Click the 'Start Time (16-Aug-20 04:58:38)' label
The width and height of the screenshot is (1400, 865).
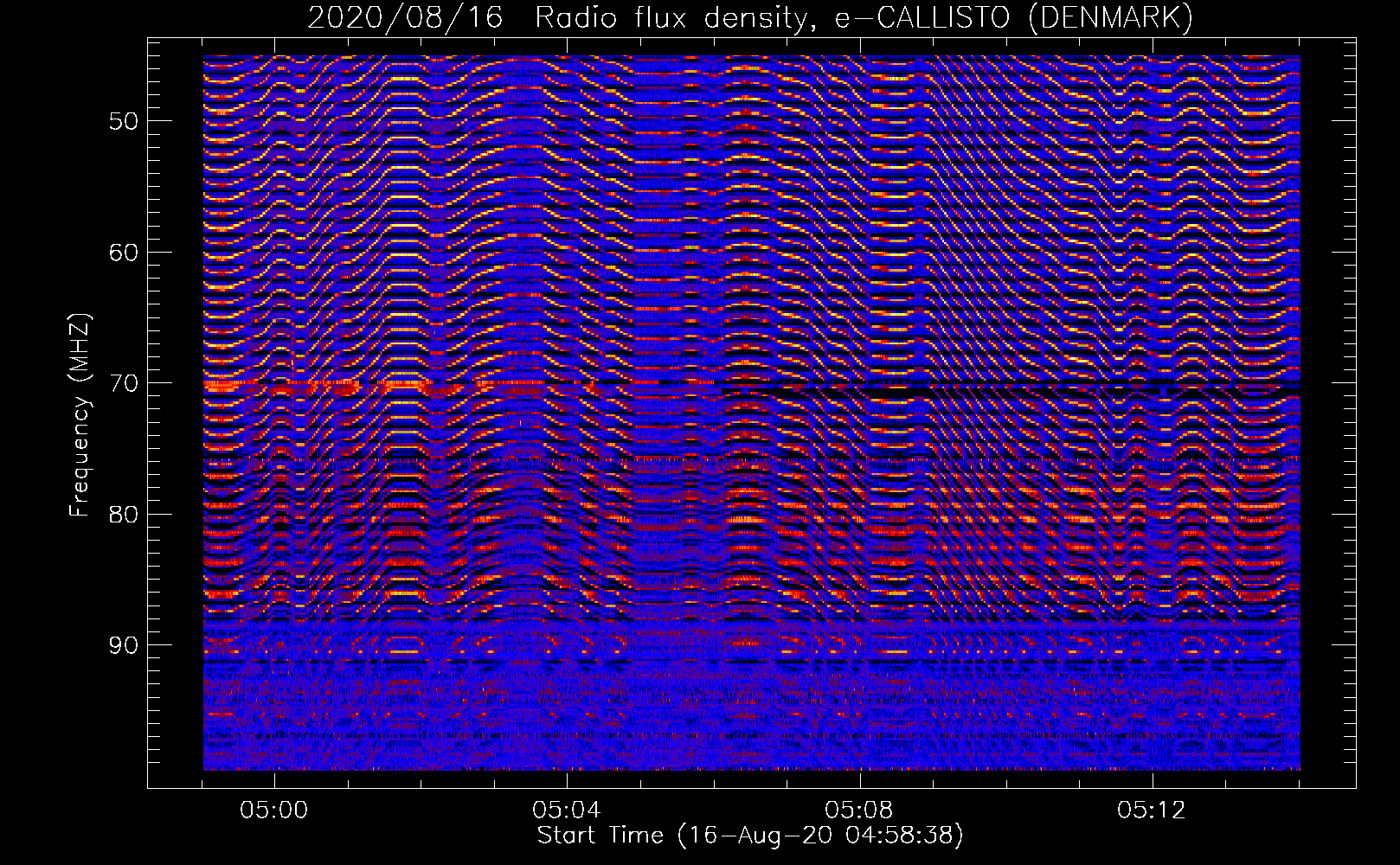point(750,836)
